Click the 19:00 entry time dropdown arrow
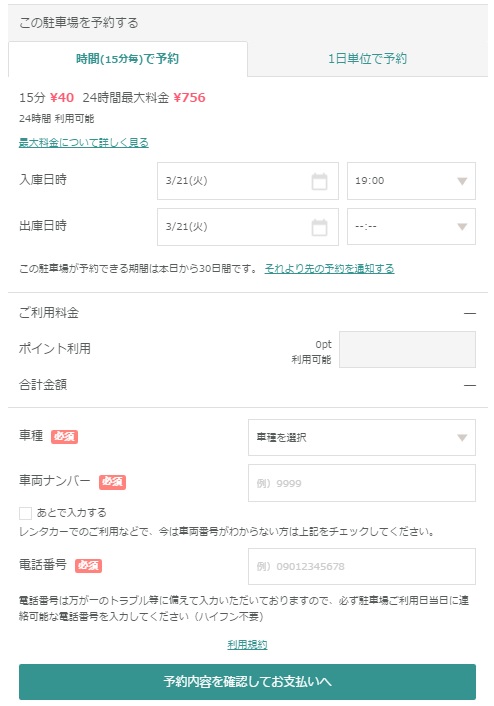This screenshot has width=494, height=706. (x=462, y=181)
